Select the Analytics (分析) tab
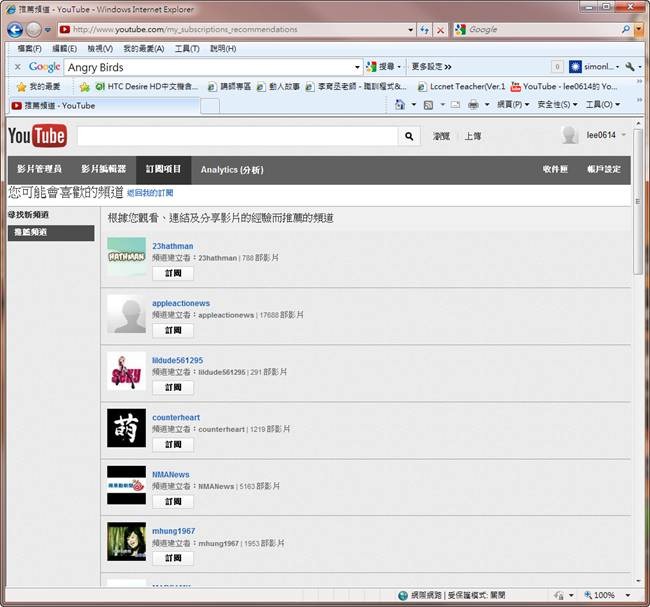The width and height of the screenshot is (650, 607). (x=232, y=170)
